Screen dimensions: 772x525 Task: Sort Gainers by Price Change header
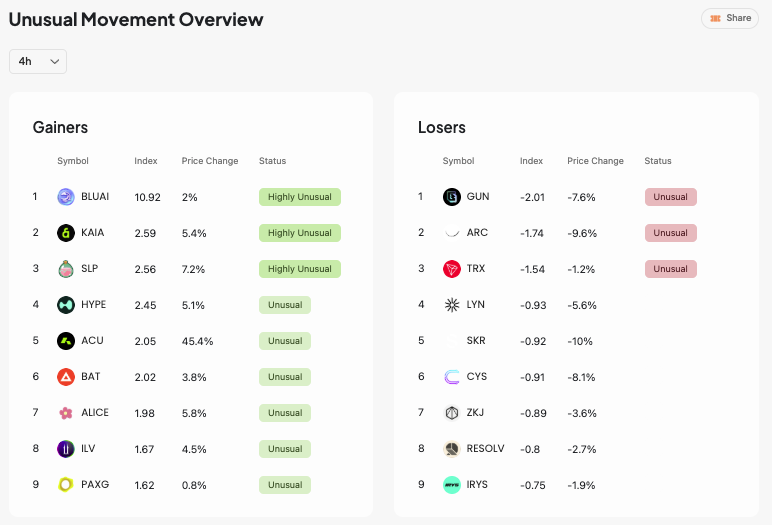tap(210, 161)
